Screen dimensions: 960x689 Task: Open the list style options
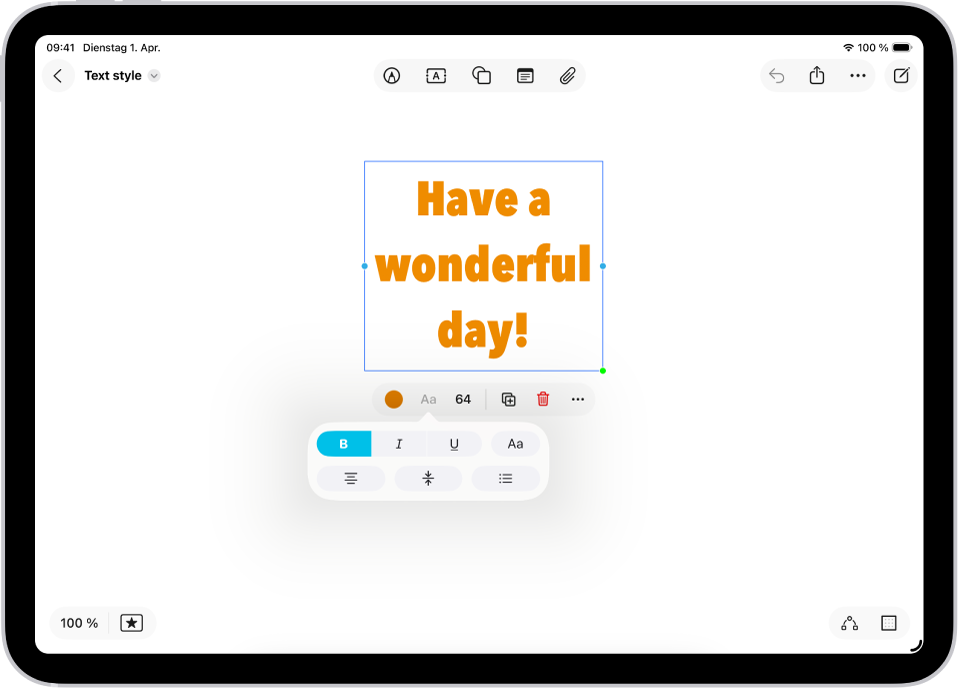(506, 478)
